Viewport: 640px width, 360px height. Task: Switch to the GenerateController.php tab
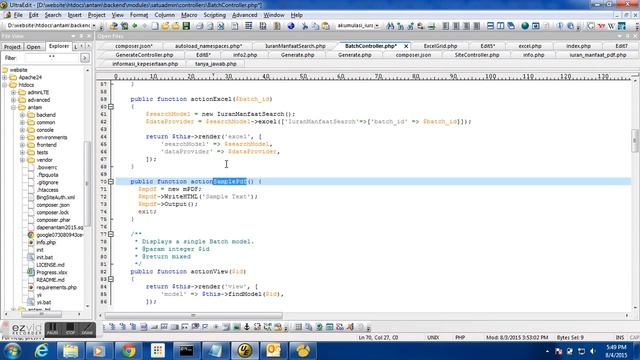tap(144, 55)
